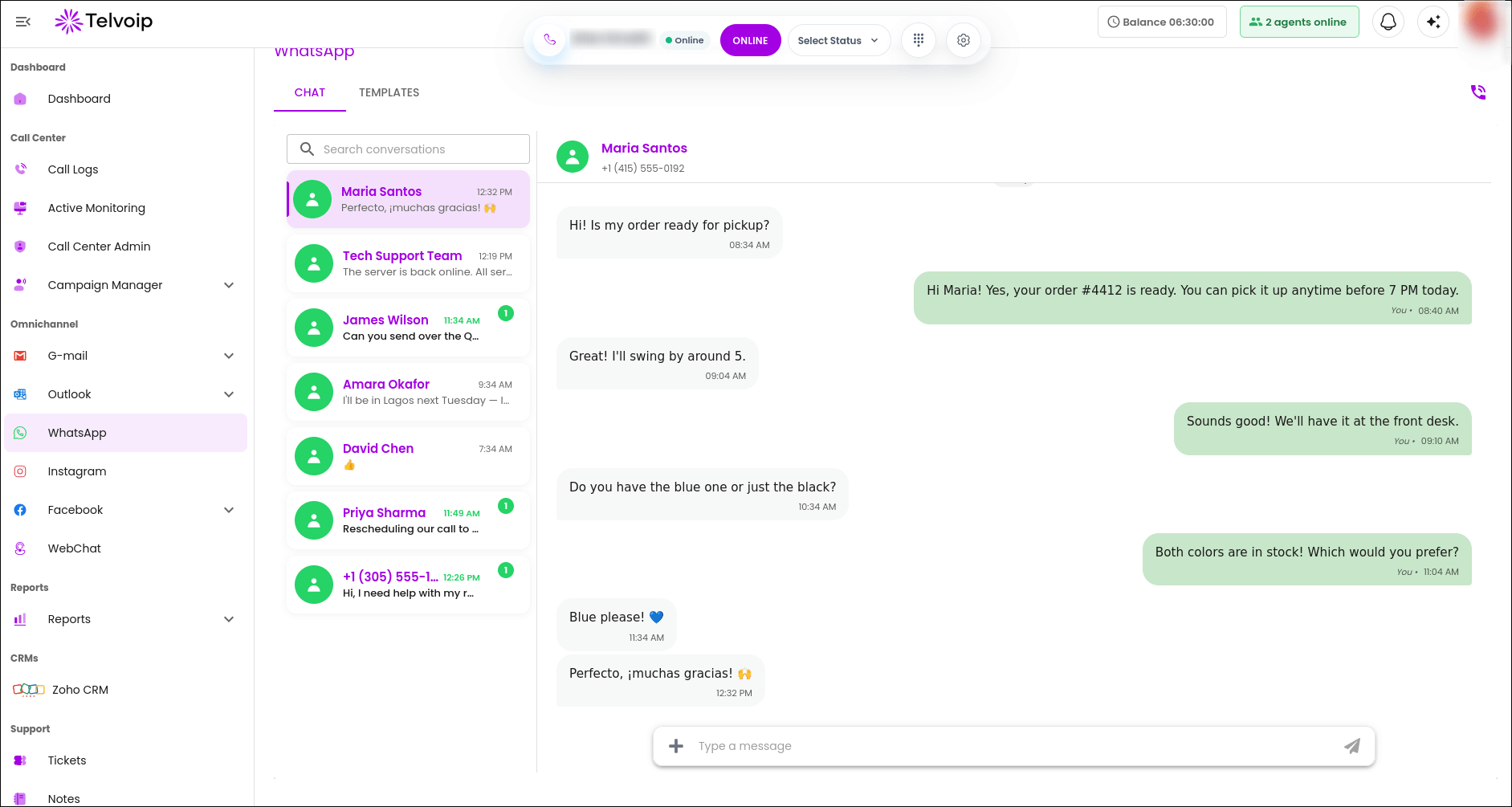Click the send message paper plane
Image resolution: width=1512 pixels, height=807 pixels.
tap(1352, 746)
